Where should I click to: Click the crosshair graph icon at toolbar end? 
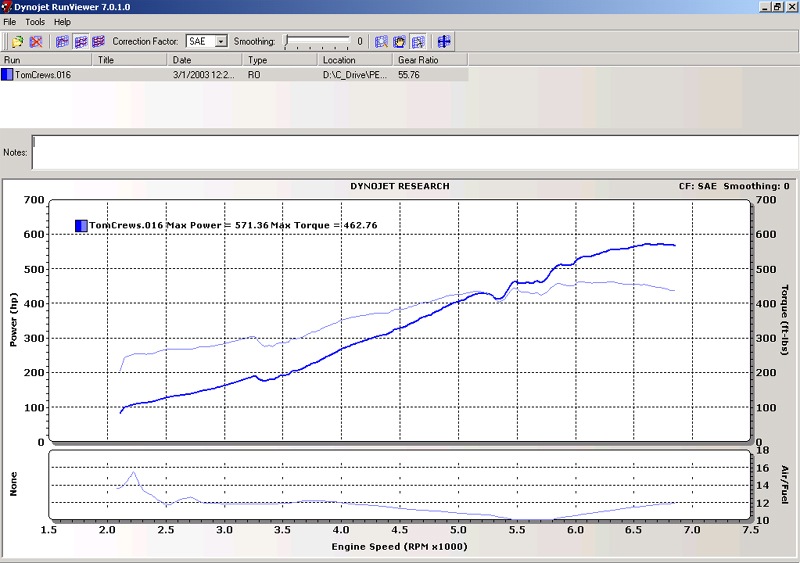pos(444,41)
